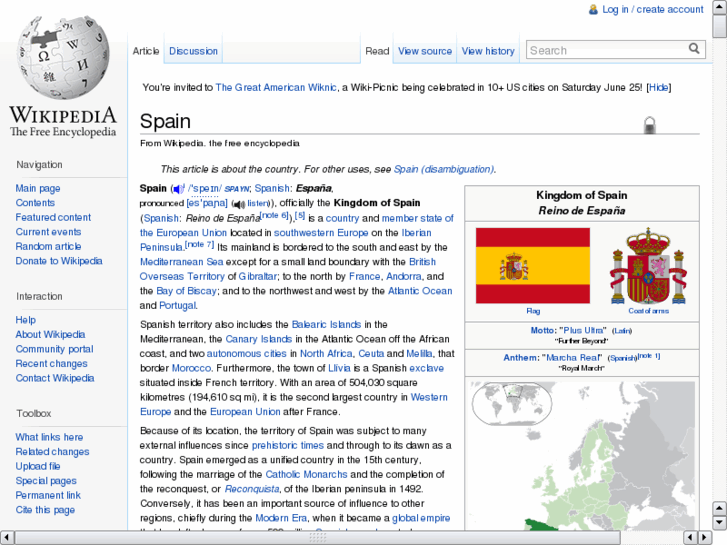Screen dimensions: 727x545
Task: Open the Canary Islands link
Action: tap(259, 339)
